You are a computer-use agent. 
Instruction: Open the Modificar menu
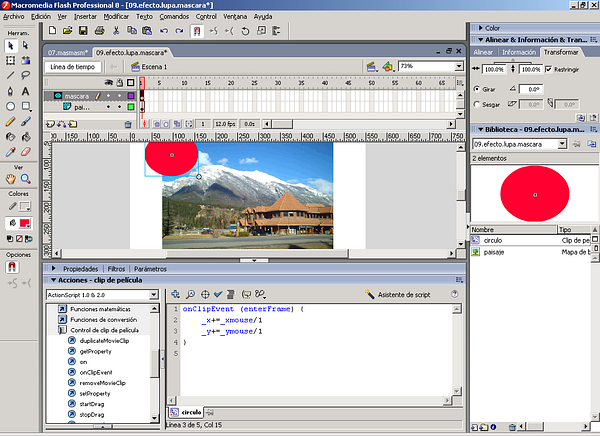117,17
